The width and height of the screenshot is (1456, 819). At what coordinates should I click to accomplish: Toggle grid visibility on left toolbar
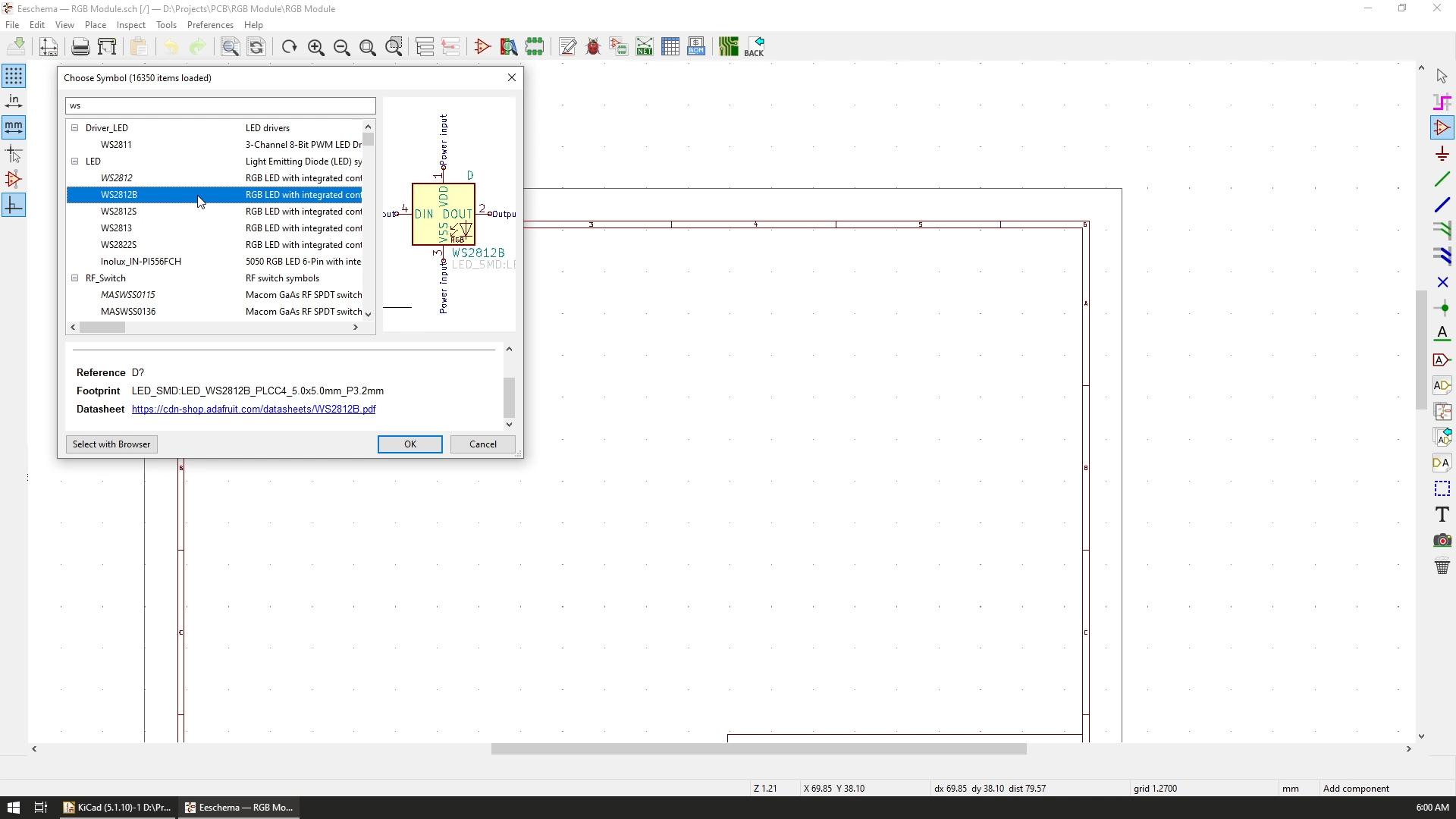14,76
